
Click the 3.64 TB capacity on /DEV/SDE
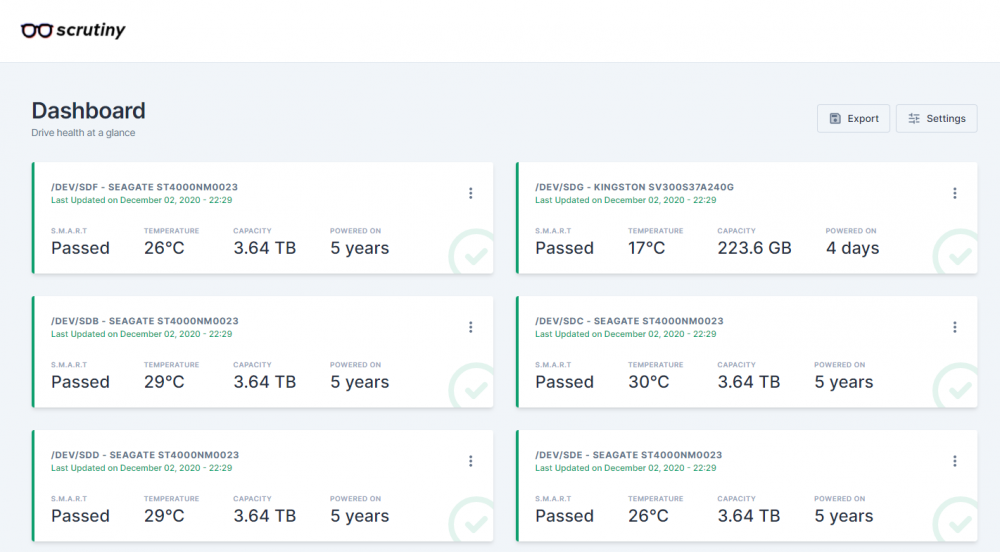pyautogui.click(x=749, y=516)
